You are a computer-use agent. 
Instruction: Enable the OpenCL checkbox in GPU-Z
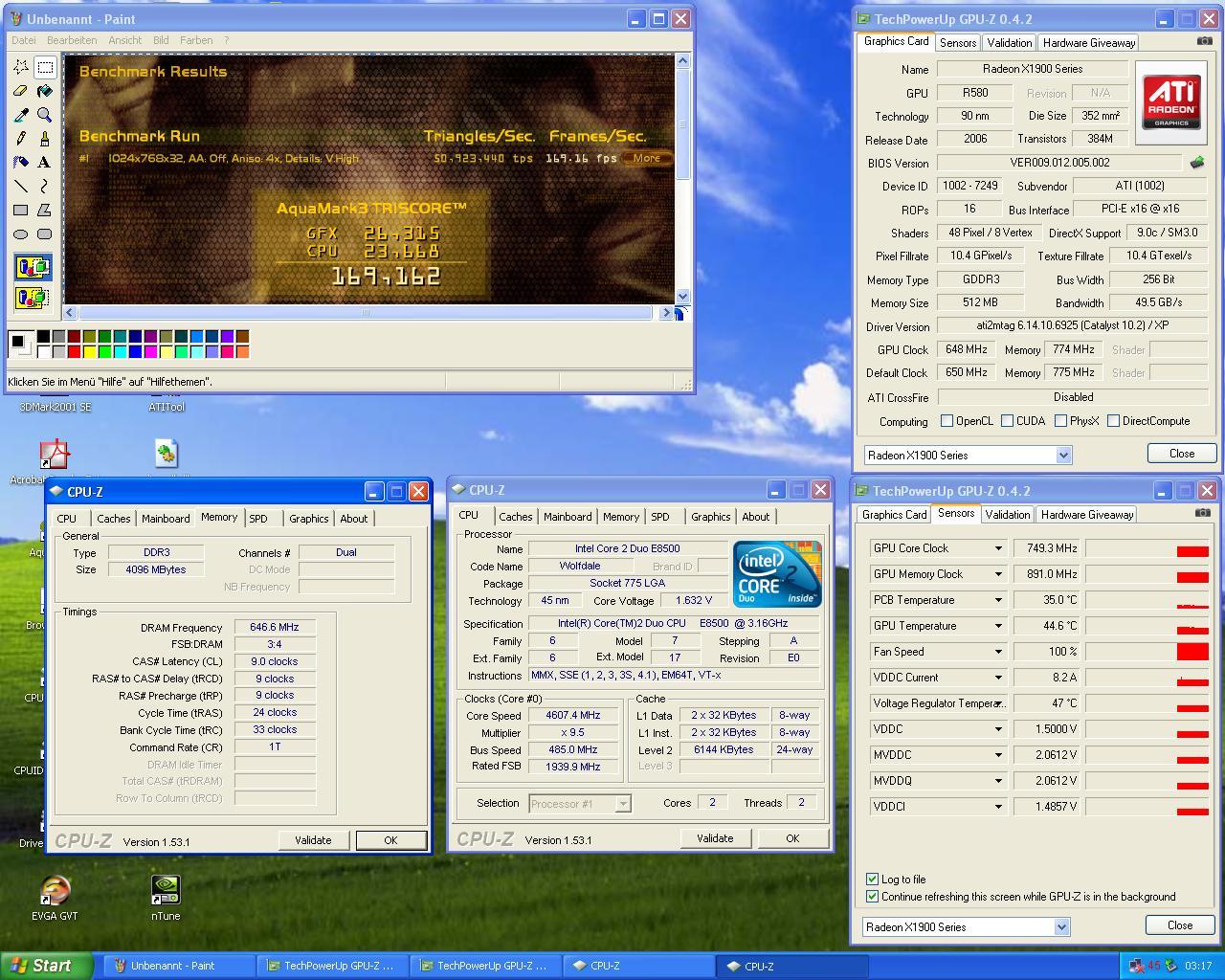pos(947,420)
